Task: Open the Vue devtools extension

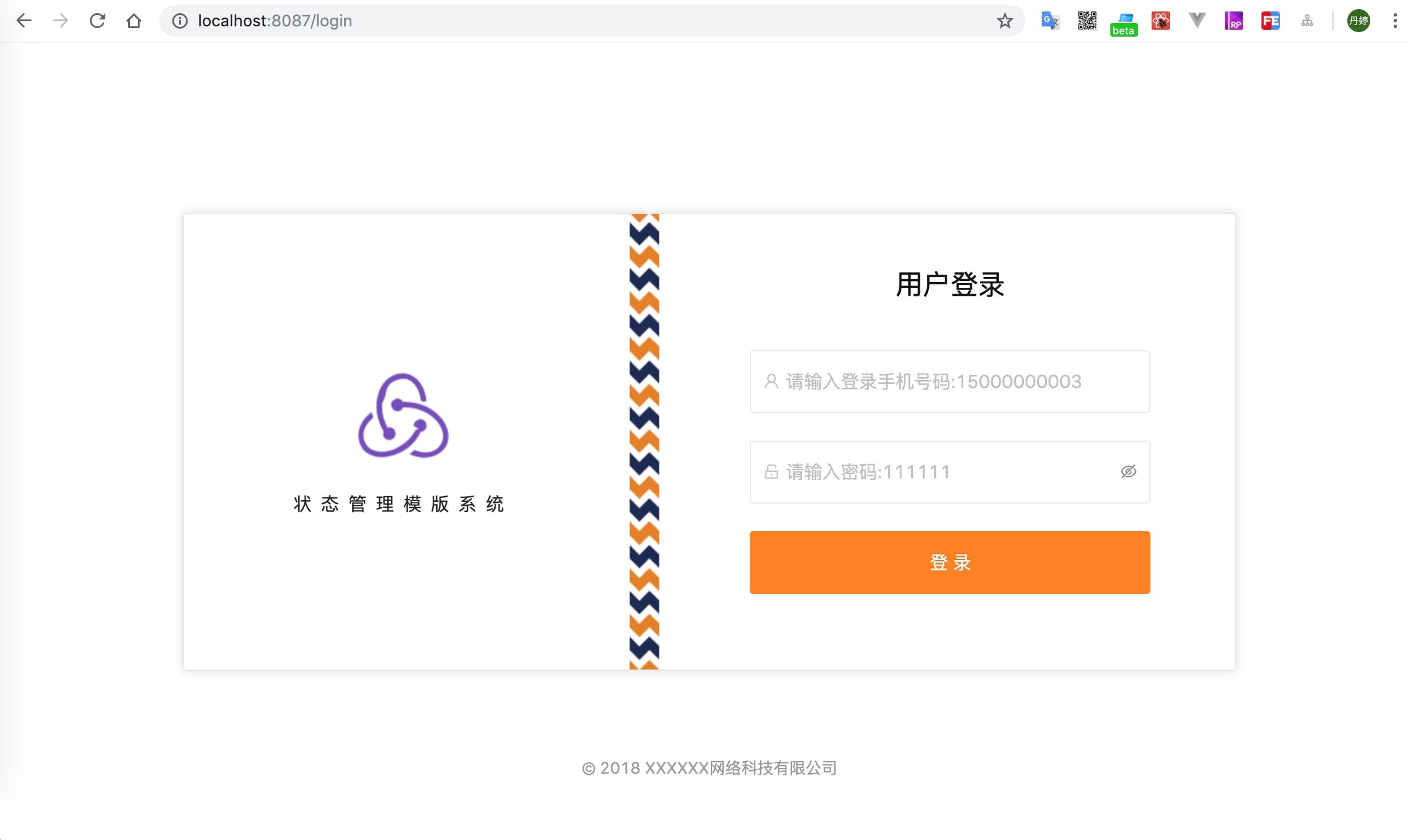Action: click(1197, 21)
